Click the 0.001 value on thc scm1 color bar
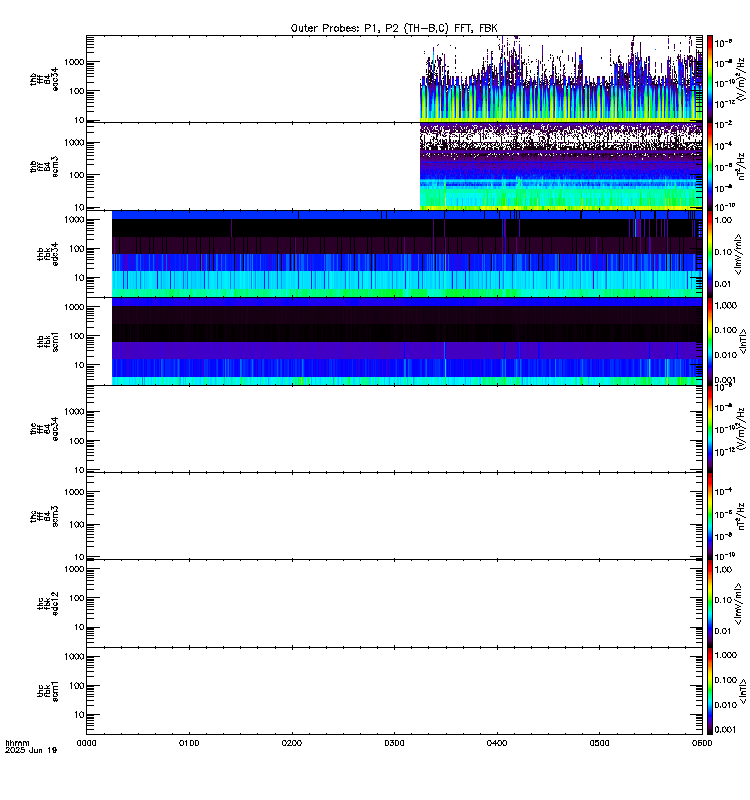Screen dimensions: 750x800 [x=726, y=730]
